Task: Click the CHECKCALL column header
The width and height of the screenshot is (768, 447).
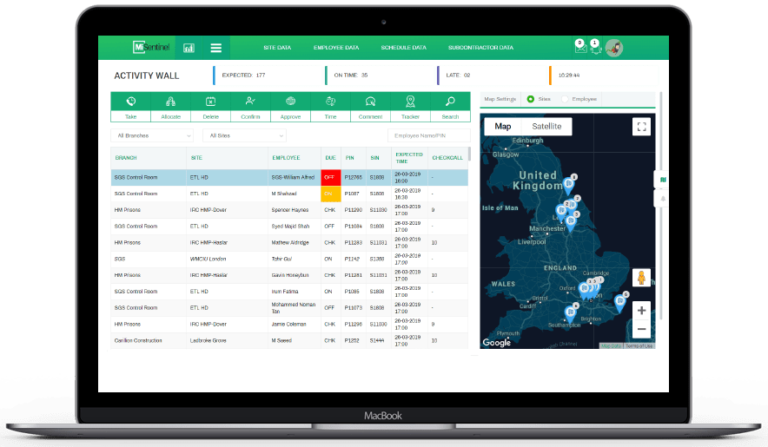Action: (447, 158)
